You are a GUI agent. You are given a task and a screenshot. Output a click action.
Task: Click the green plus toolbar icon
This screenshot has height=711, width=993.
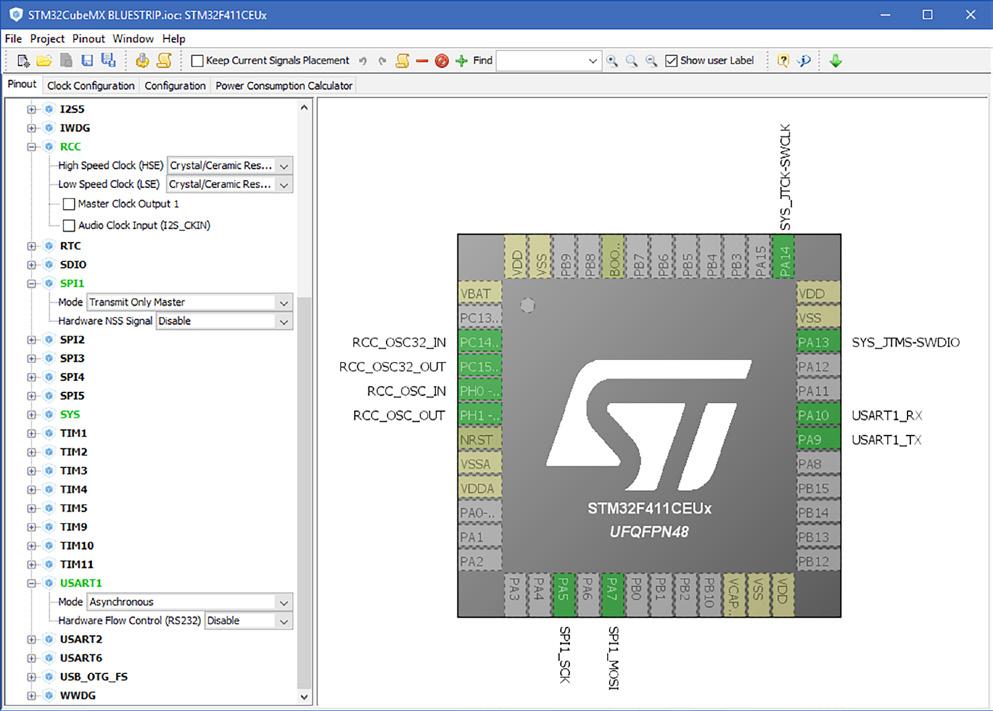click(x=462, y=61)
